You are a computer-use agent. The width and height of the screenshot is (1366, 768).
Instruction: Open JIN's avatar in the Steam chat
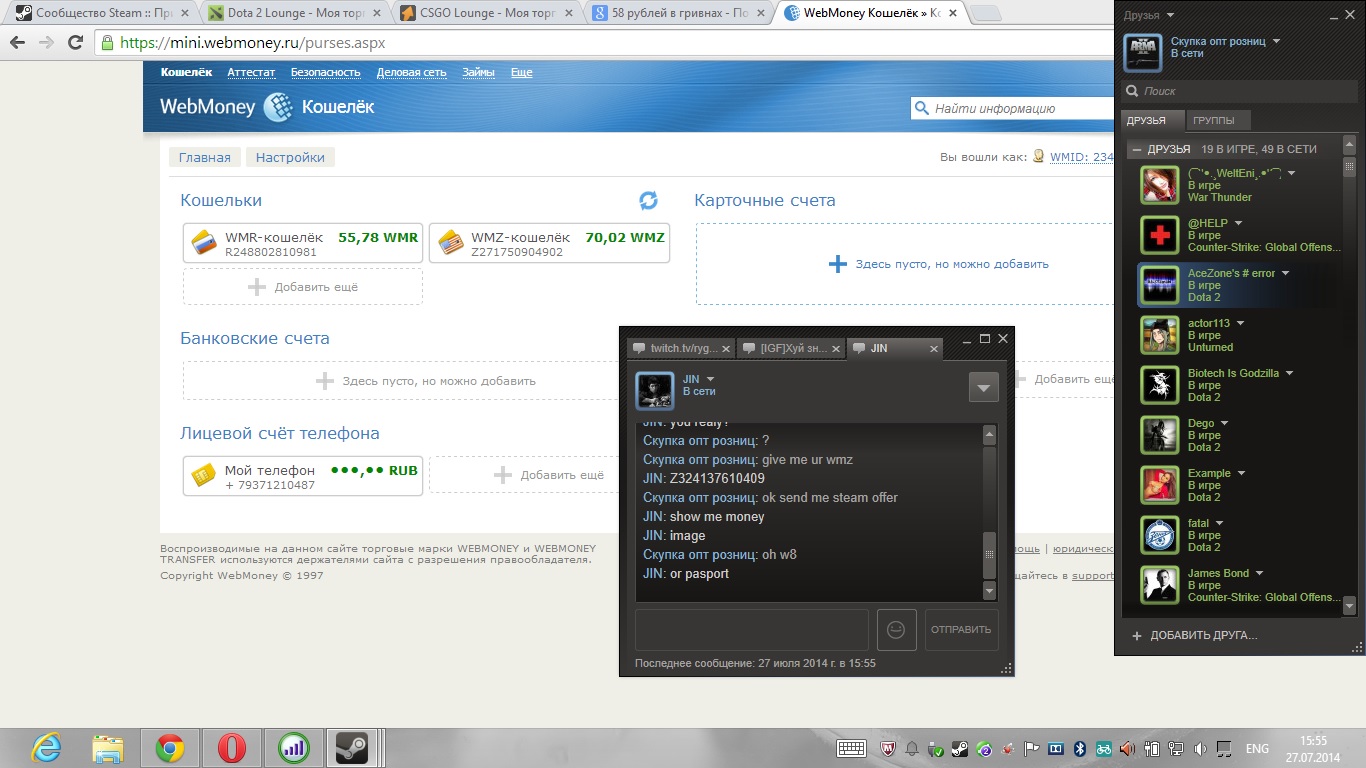[x=655, y=390]
